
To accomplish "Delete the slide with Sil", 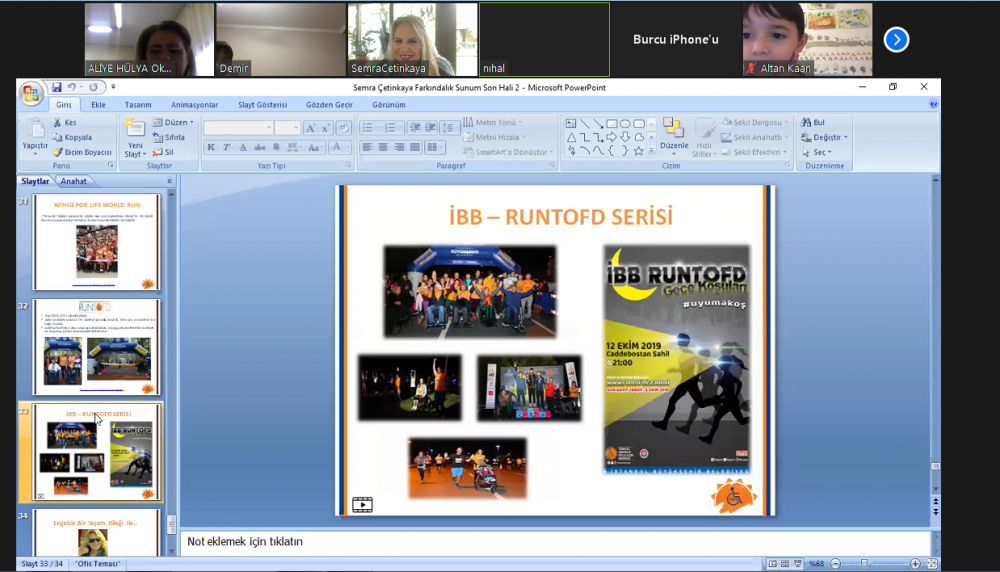I will tap(163, 152).
